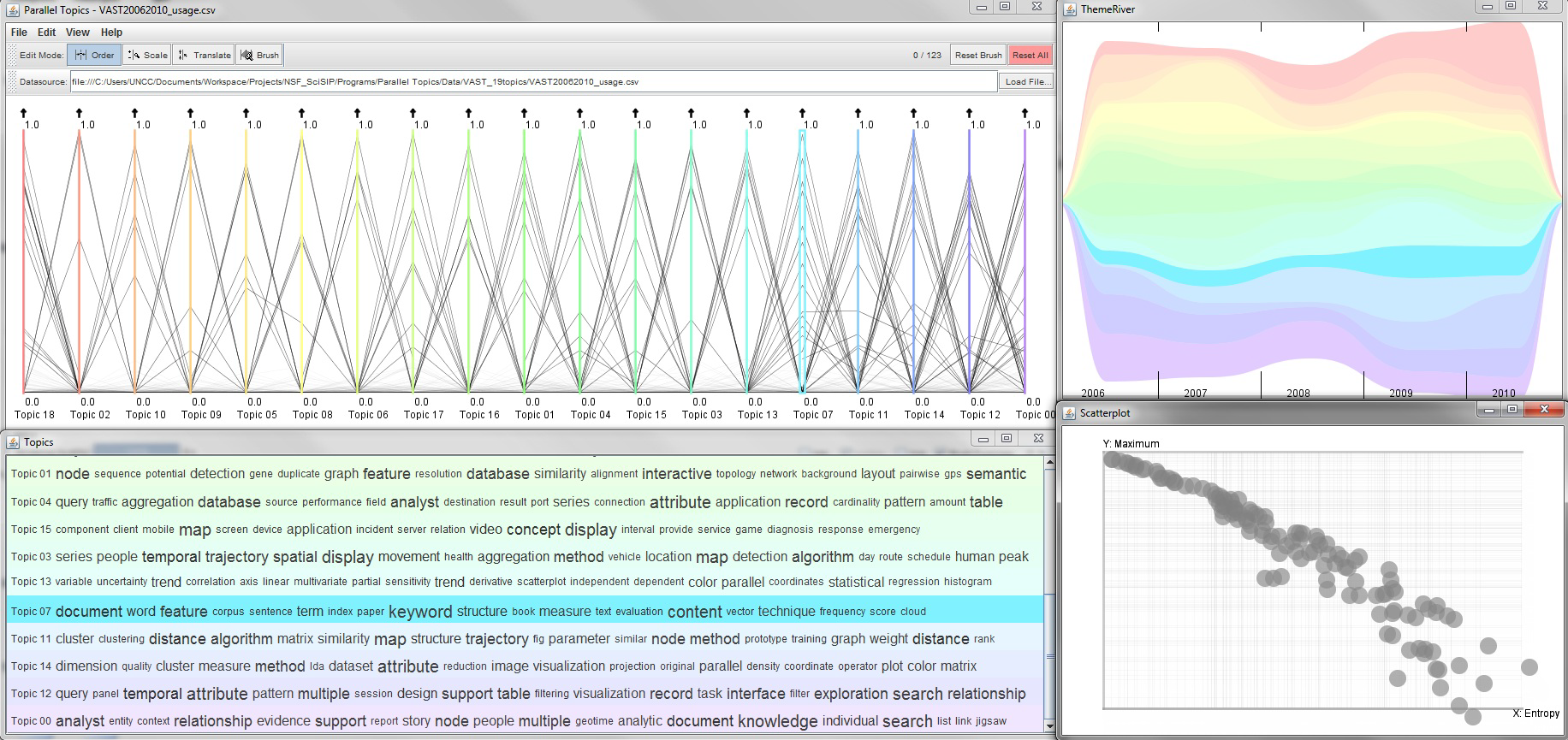Click the arrow atop the Topic 12 axis
This screenshot has width=1568, height=740.
[969, 113]
